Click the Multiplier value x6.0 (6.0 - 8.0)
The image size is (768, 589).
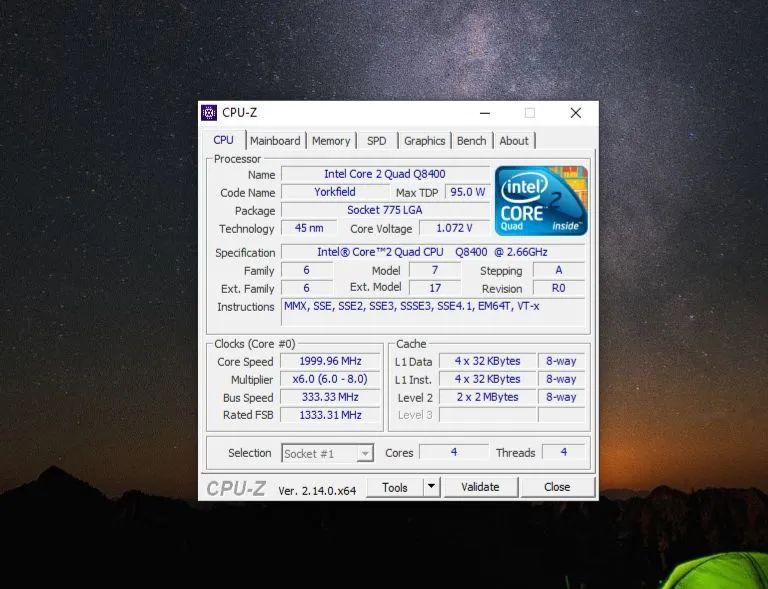(x=330, y=379)
